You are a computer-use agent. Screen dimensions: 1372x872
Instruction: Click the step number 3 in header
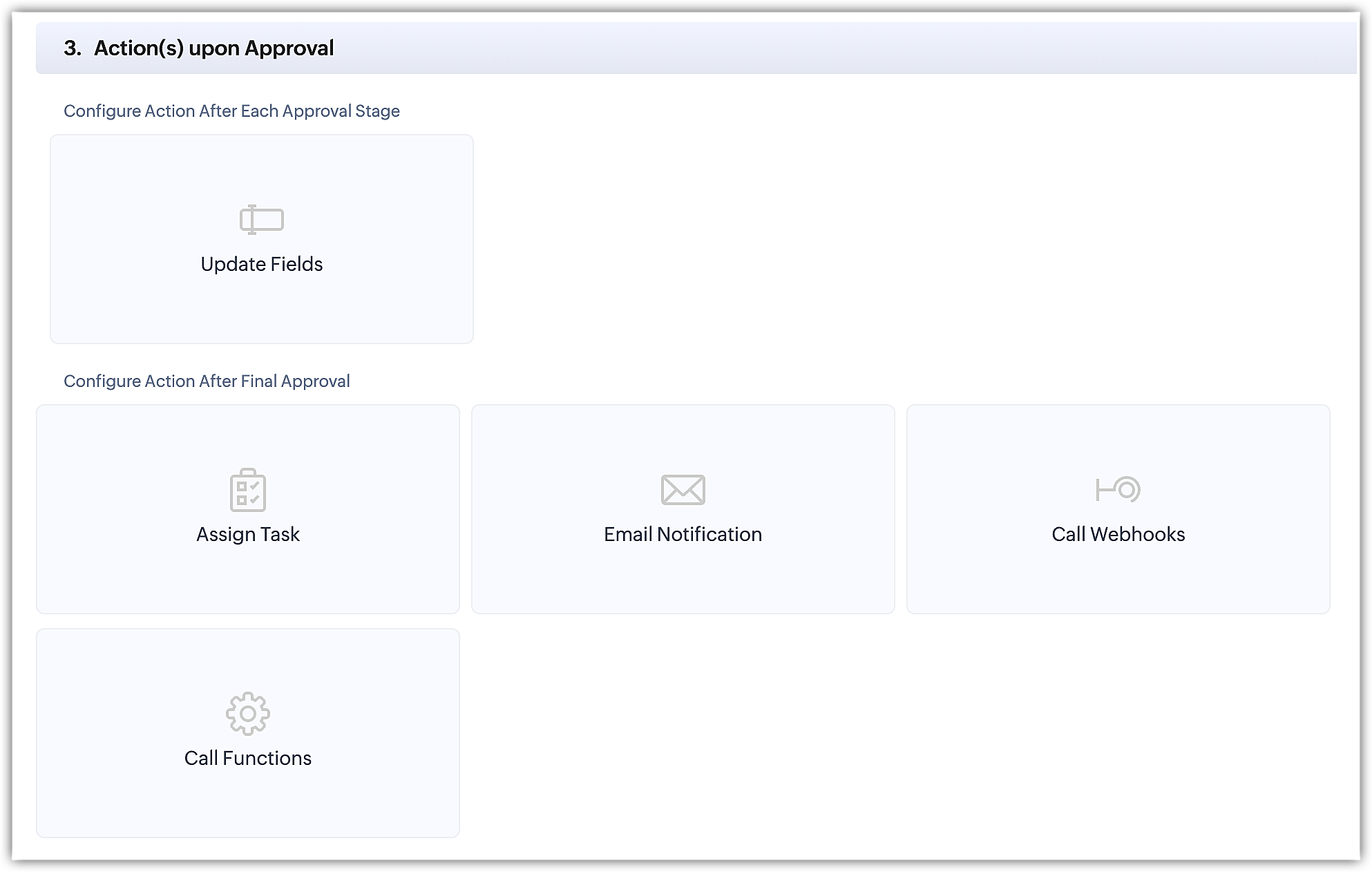(x=71, y=48)
